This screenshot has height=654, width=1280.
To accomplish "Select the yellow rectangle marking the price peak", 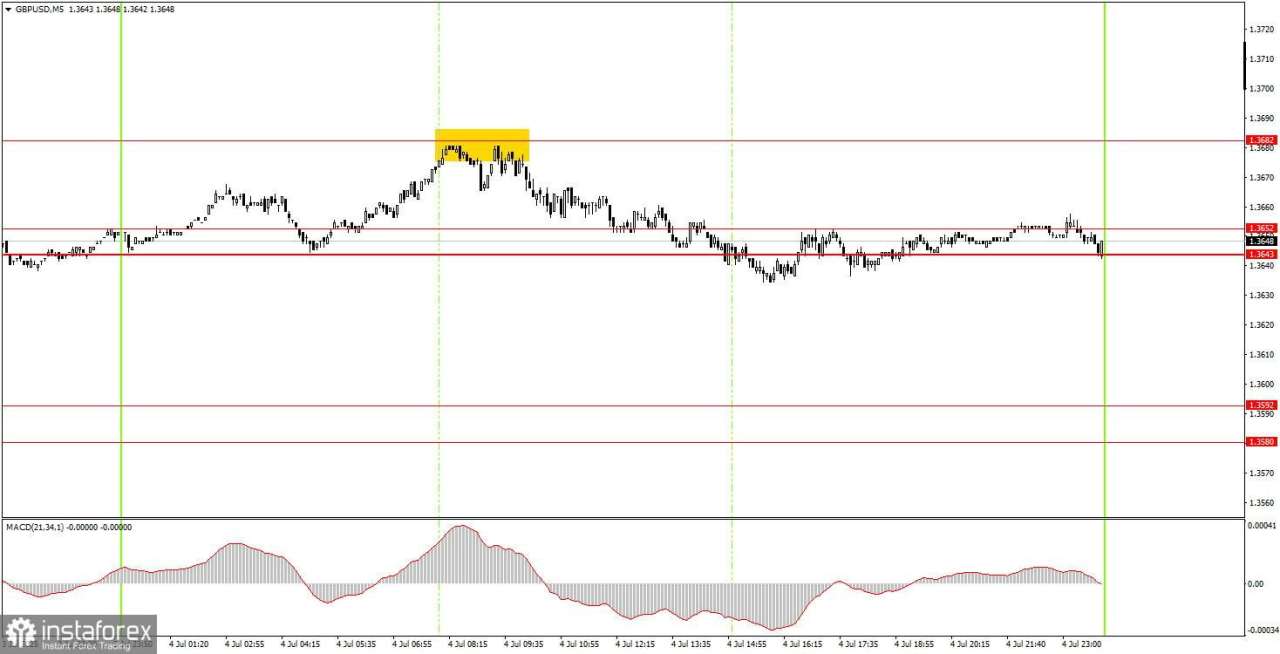I will coord(482,145).
